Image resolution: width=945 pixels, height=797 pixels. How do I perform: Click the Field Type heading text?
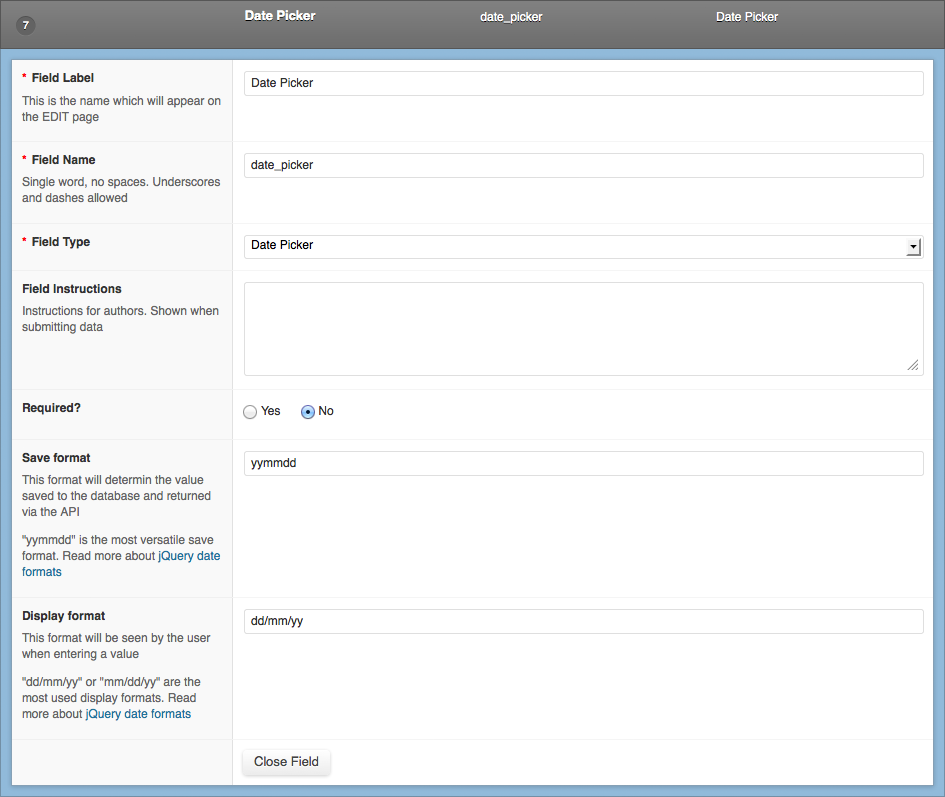(x=61, y=242)
